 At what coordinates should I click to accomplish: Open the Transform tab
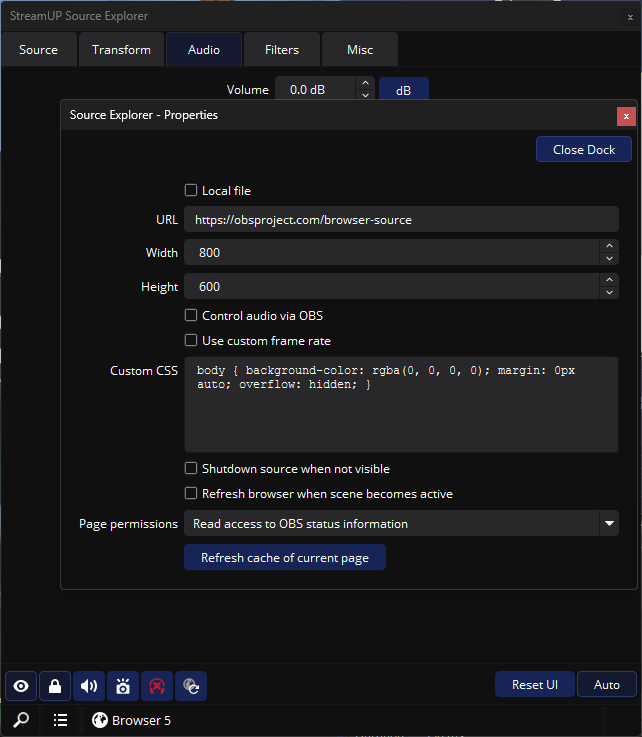coord(121,49)
